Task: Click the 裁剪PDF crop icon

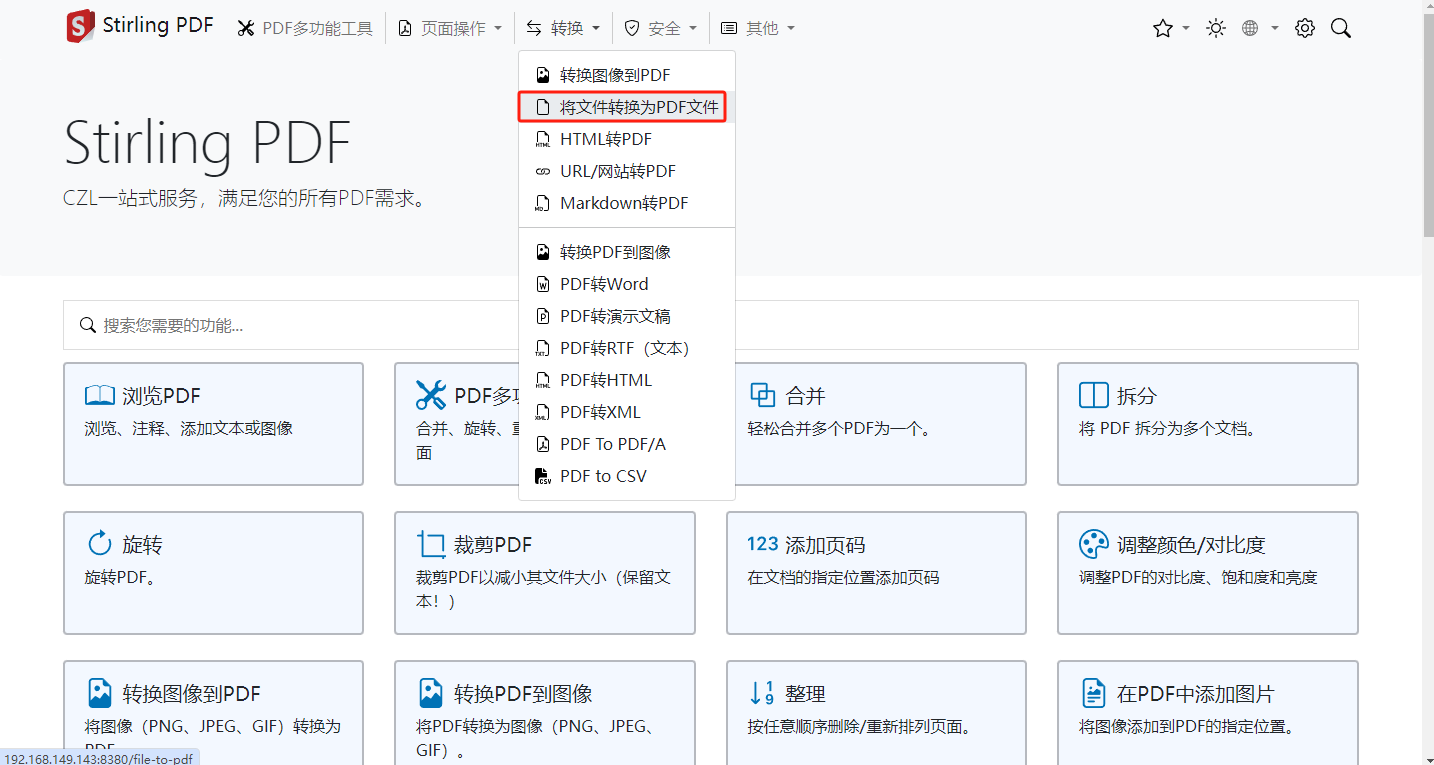Action: click(x=431, y=545)
